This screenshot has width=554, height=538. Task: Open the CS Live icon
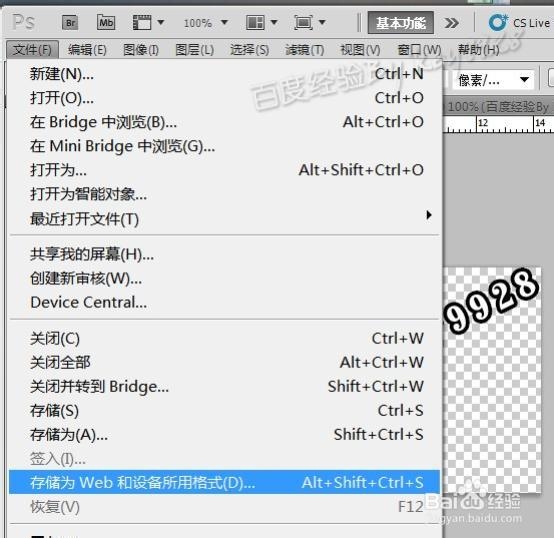498,22
